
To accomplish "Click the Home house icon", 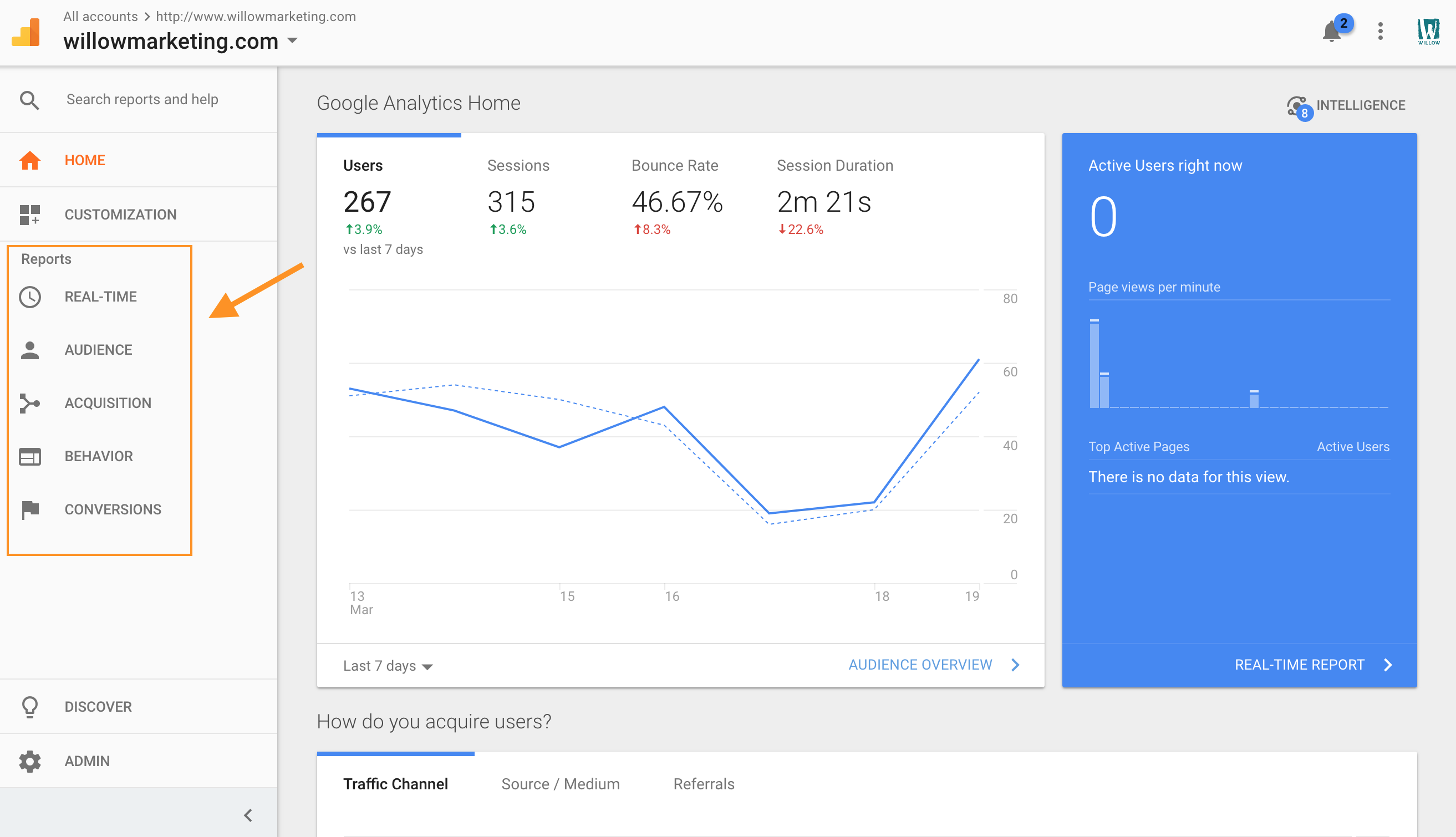I will click(30, 160).
